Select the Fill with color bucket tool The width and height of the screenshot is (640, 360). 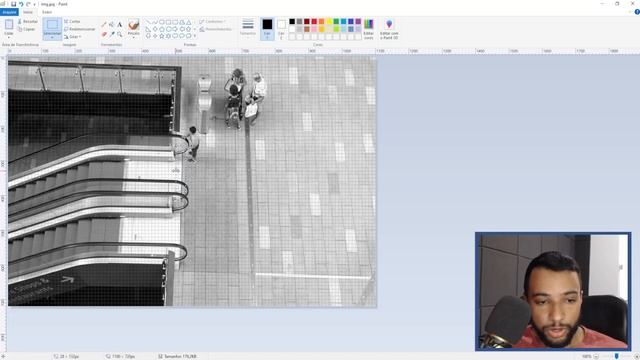[111, 24]
